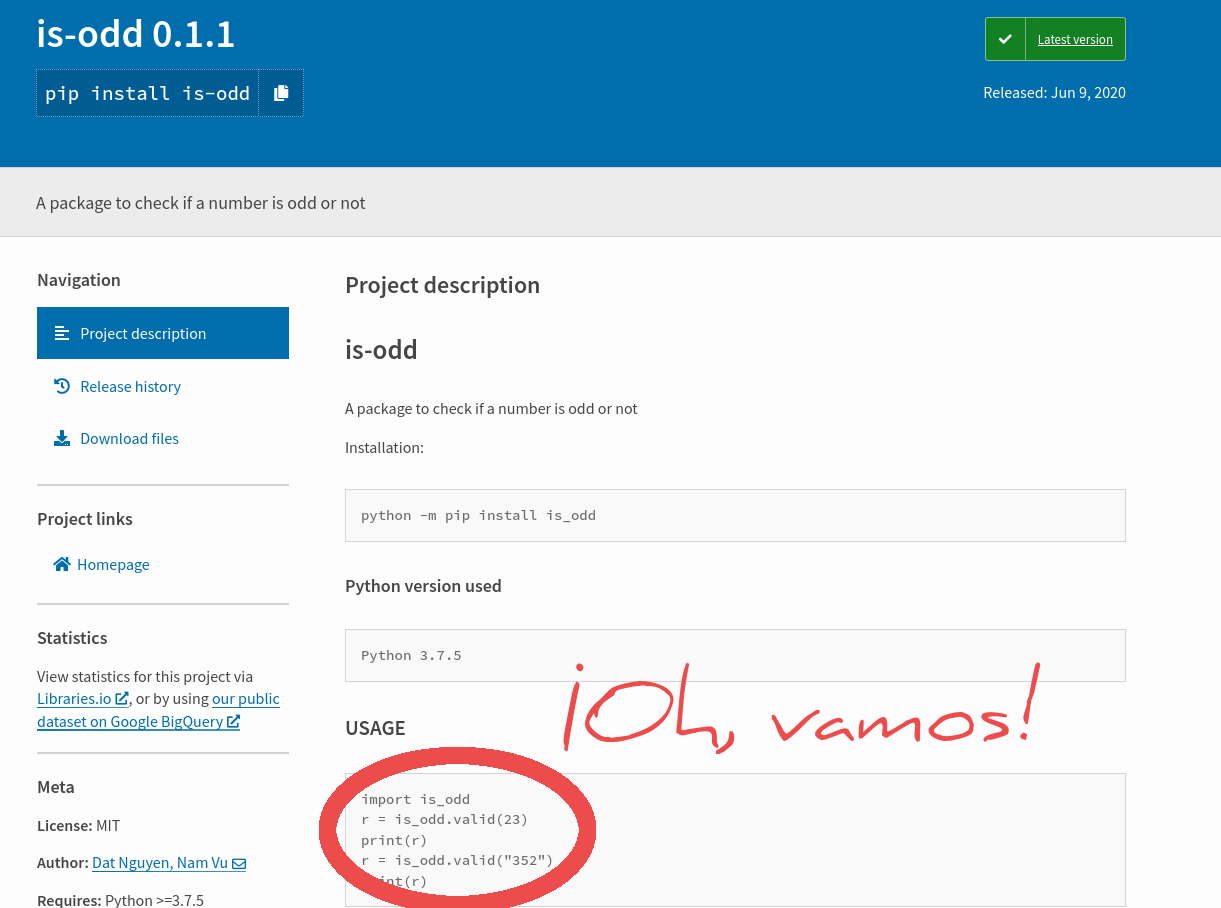Viewport: 1221px width, 908px height.
Task: Click the 'Python 3.7.5' code block
Action: [x=735, y=656]
